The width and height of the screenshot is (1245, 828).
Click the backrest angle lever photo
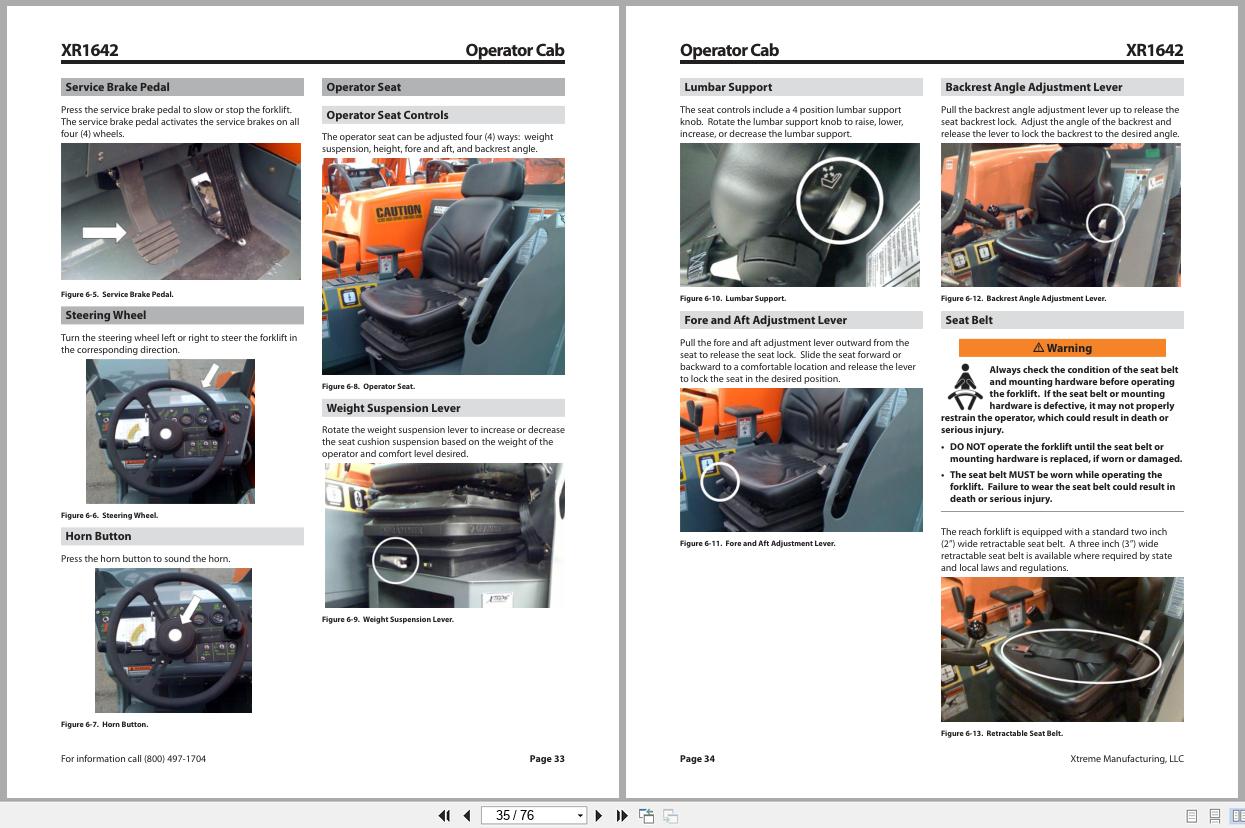point(1061,215)
